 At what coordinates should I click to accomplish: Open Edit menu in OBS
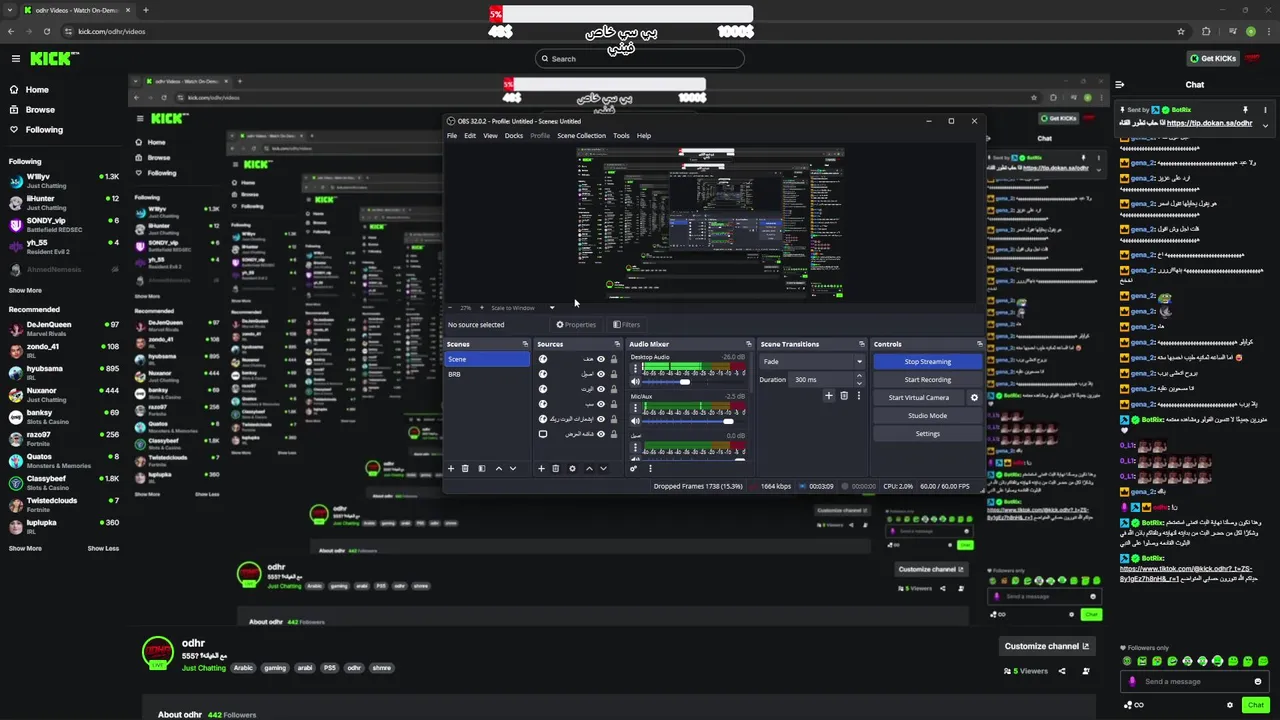[x=470, y=135]
